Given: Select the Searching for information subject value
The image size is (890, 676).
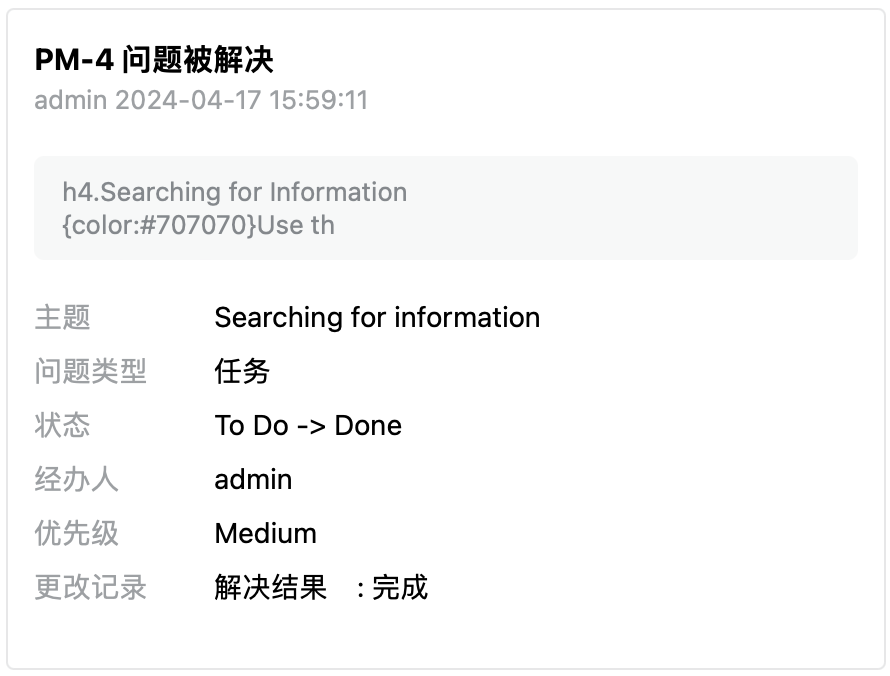Looking at the screenshot, I should (x=377, y=318).
